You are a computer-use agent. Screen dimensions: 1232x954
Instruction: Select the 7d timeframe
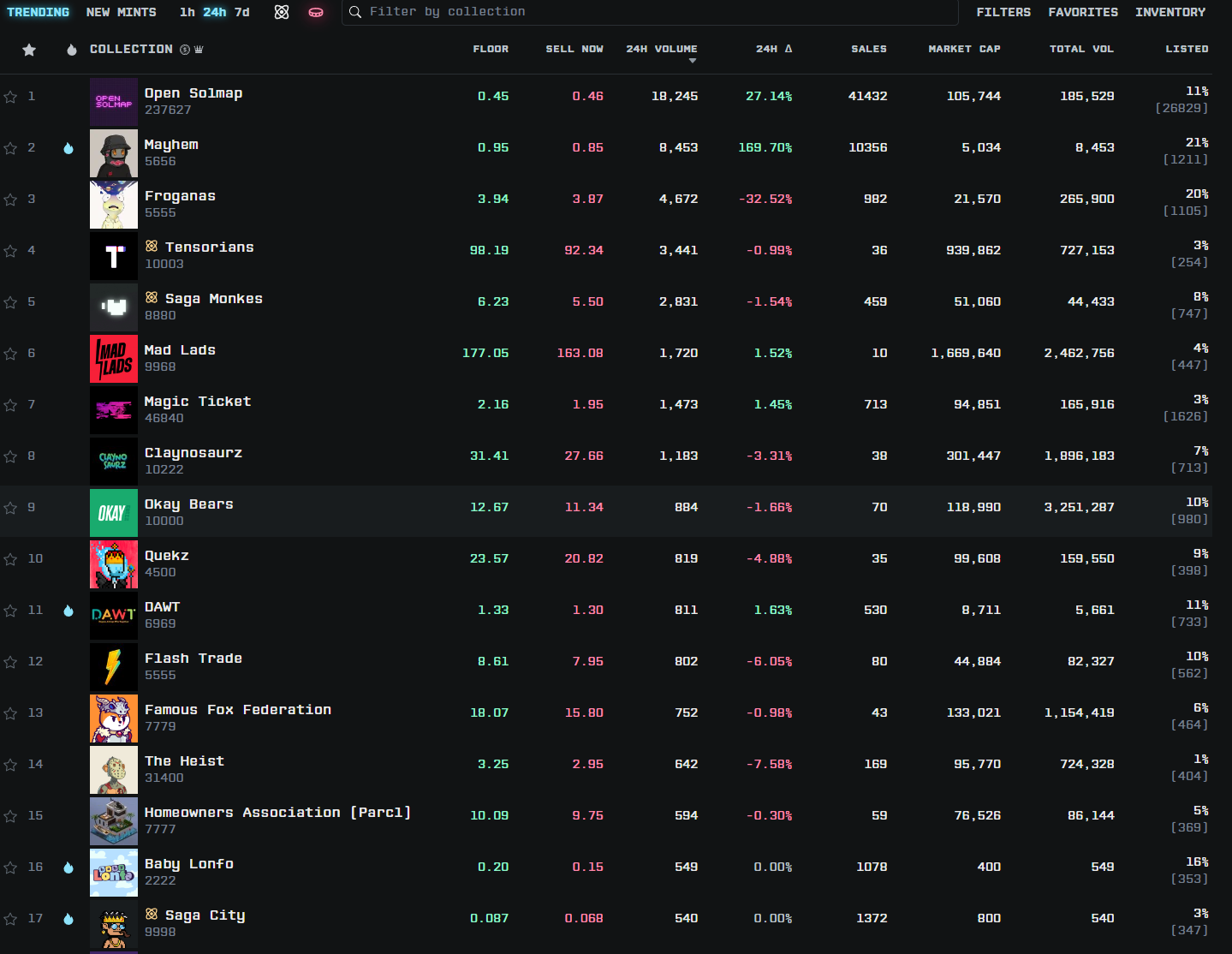[x=242, y=12]
